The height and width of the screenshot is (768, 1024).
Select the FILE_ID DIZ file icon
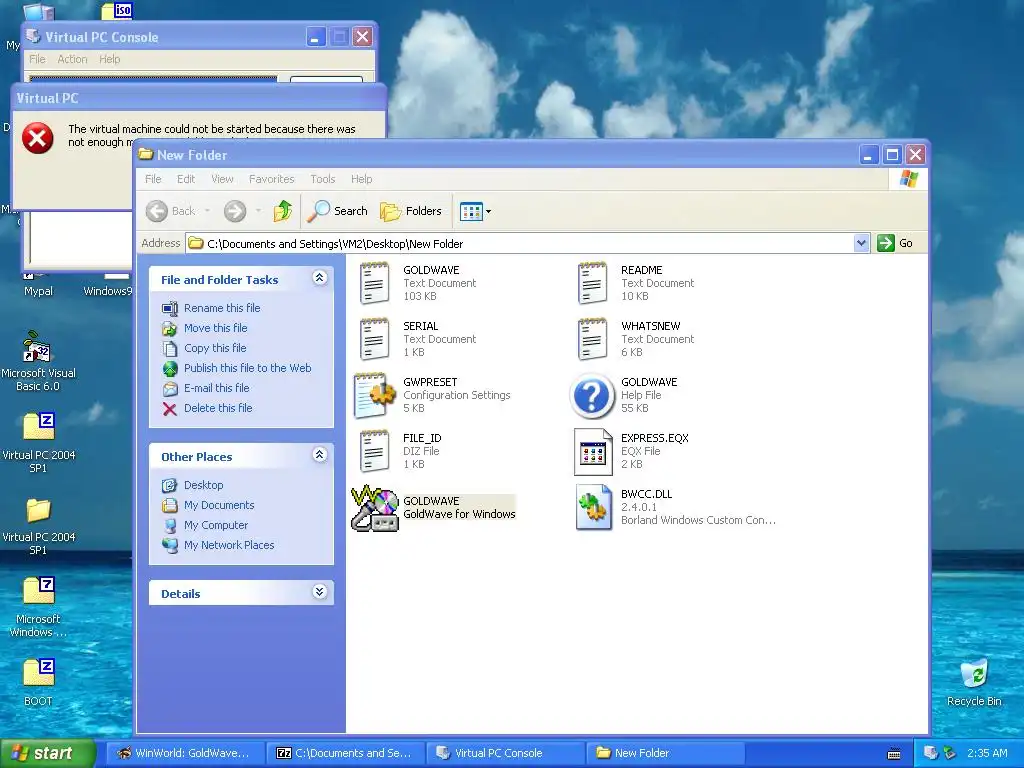[374, 451]
